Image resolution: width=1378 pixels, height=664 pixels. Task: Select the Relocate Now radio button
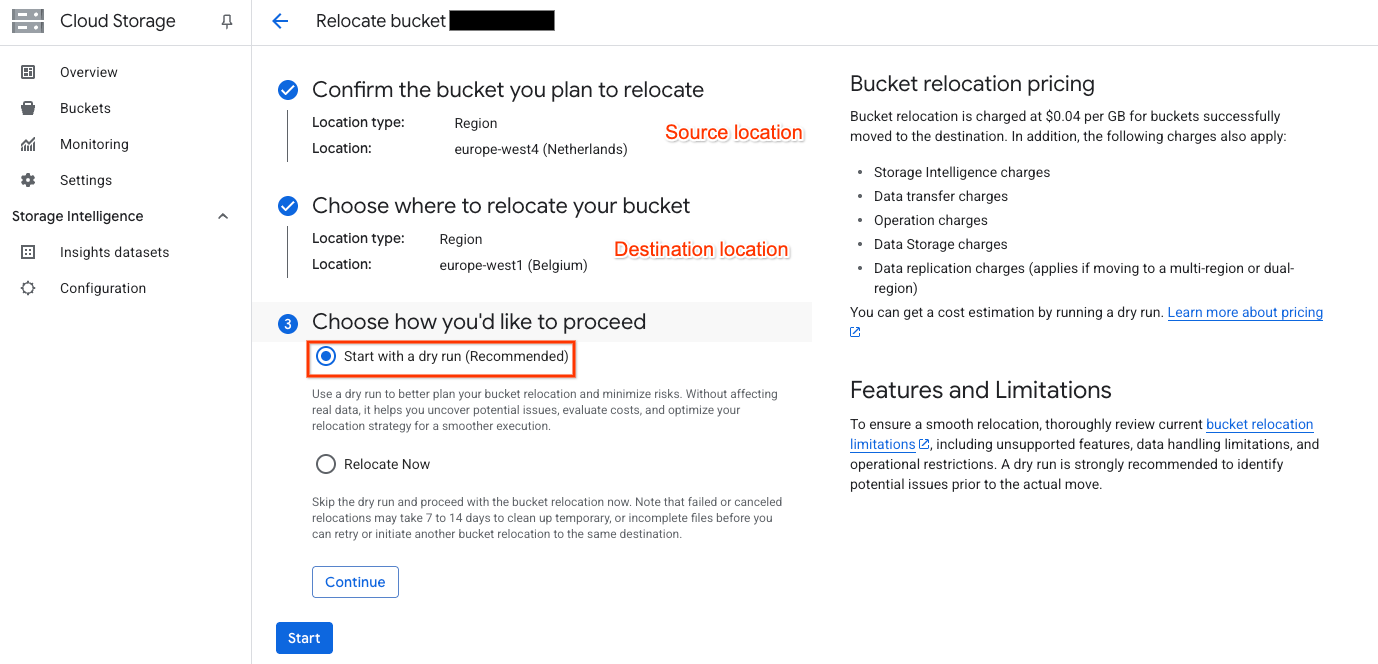[326, 464]
